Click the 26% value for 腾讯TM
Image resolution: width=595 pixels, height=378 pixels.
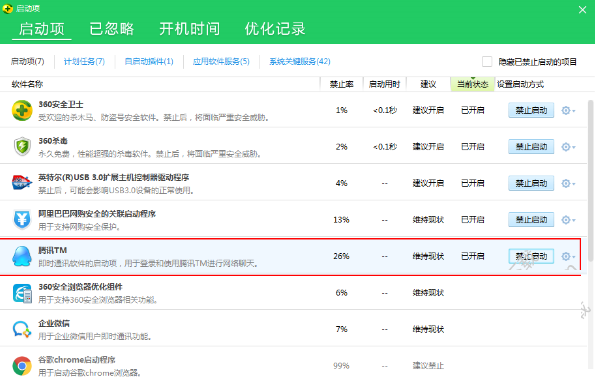point(342,256)
